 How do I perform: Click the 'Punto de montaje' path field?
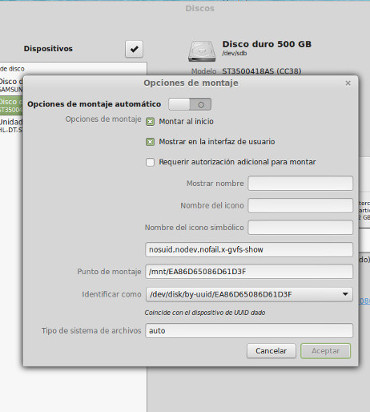point(249,271)
